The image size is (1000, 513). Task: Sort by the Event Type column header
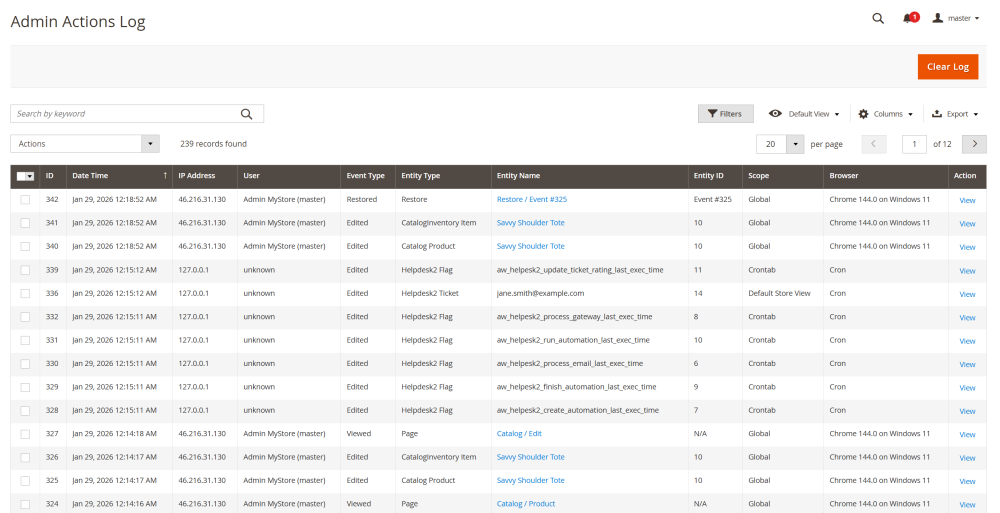pos(368,175)
